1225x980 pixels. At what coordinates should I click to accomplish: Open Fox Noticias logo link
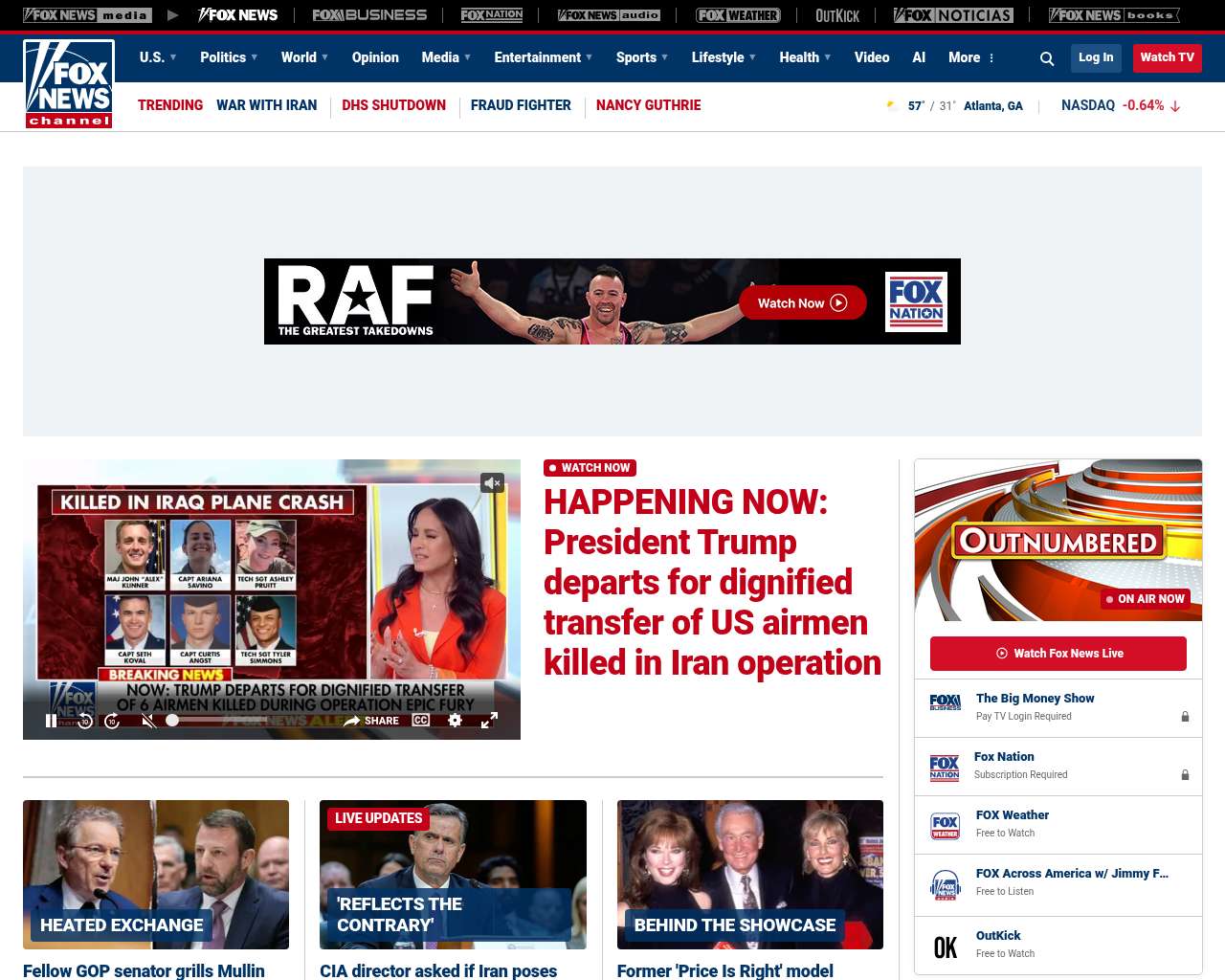point(953,15)
